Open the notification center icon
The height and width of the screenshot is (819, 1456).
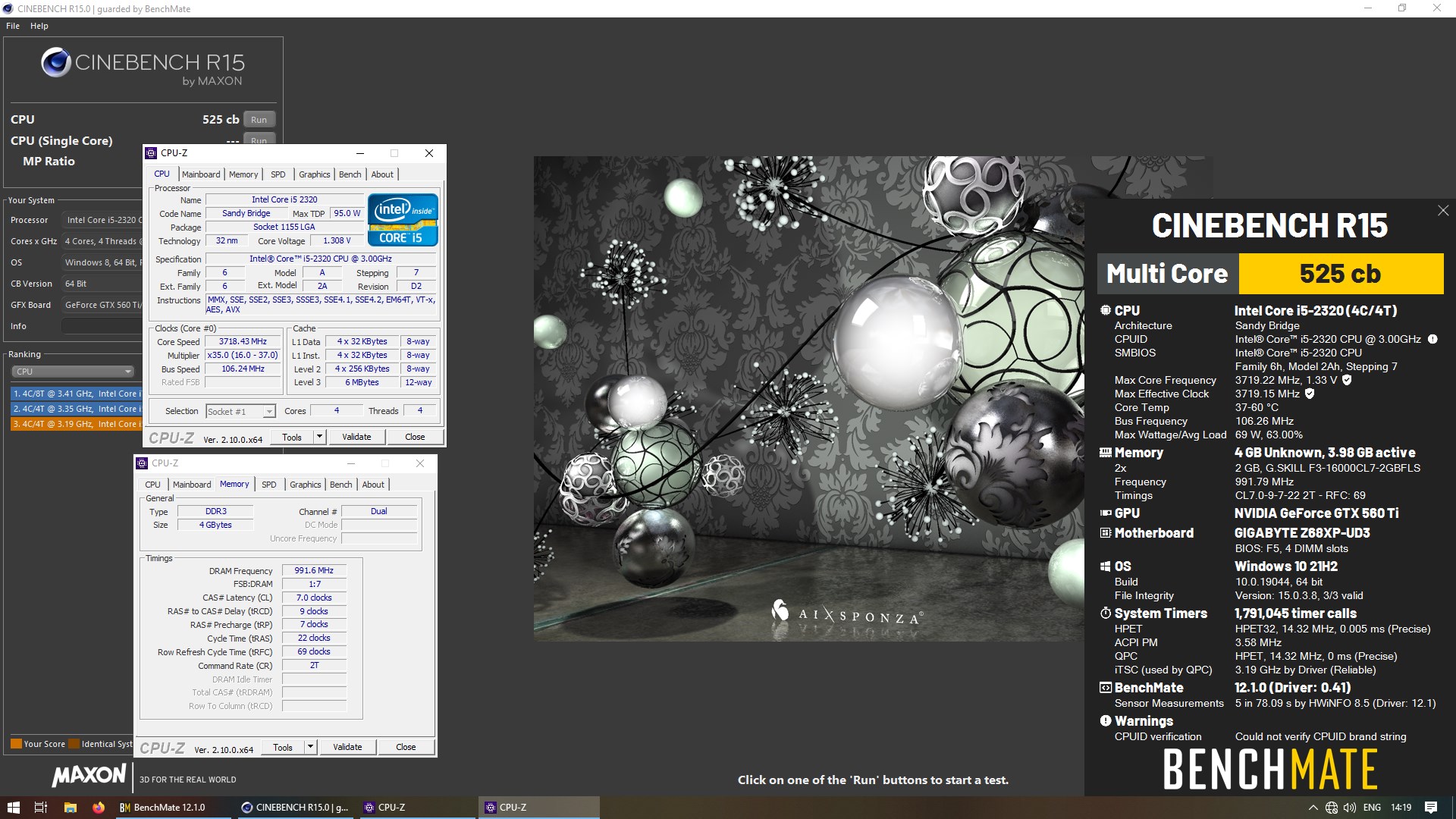1431,808
